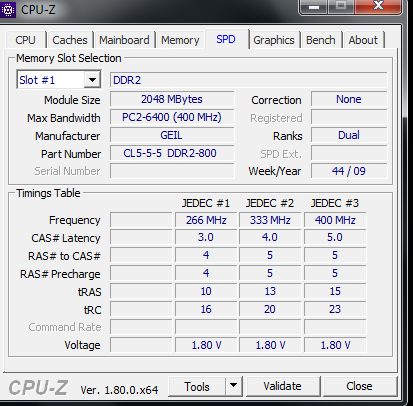The image size is (413, 406).
Task: Go to the Mainboard tab
Action: (124, 40)
